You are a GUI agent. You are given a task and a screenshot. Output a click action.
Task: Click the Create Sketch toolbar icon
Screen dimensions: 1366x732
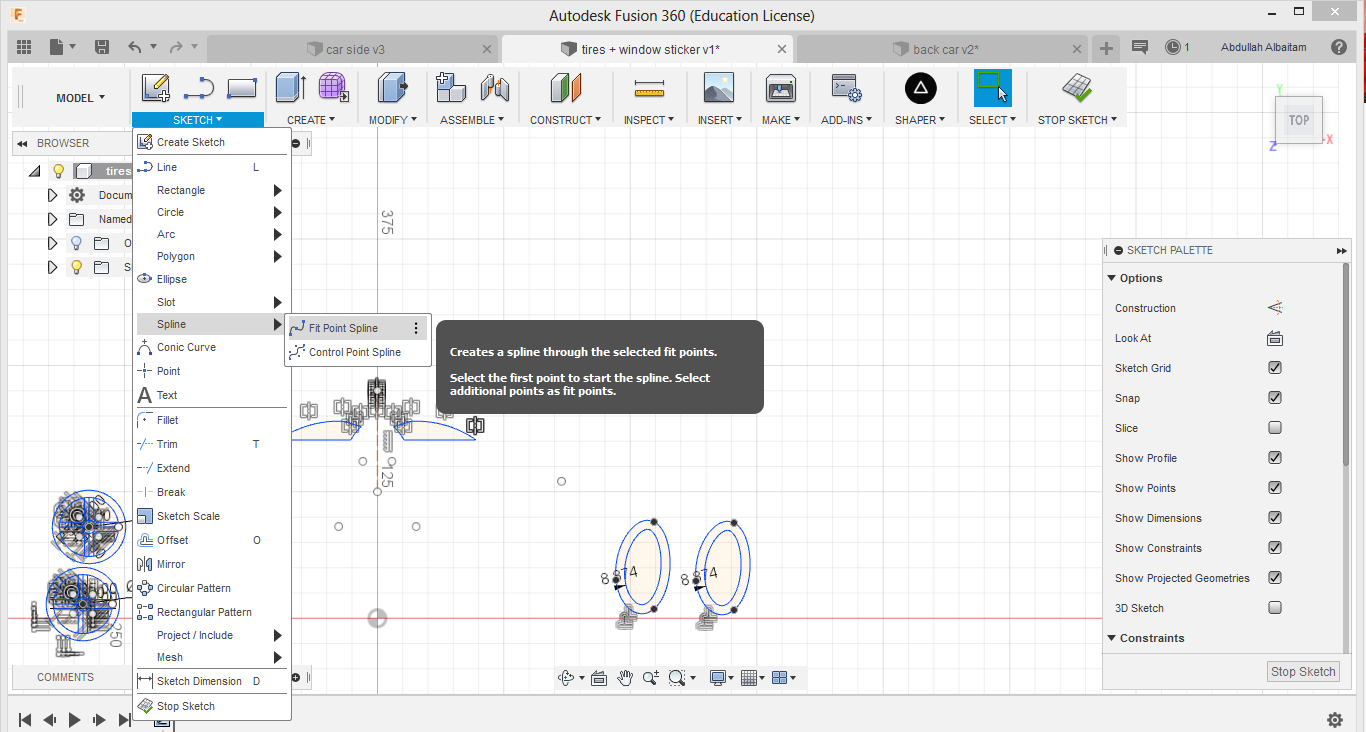coord(155,88)
